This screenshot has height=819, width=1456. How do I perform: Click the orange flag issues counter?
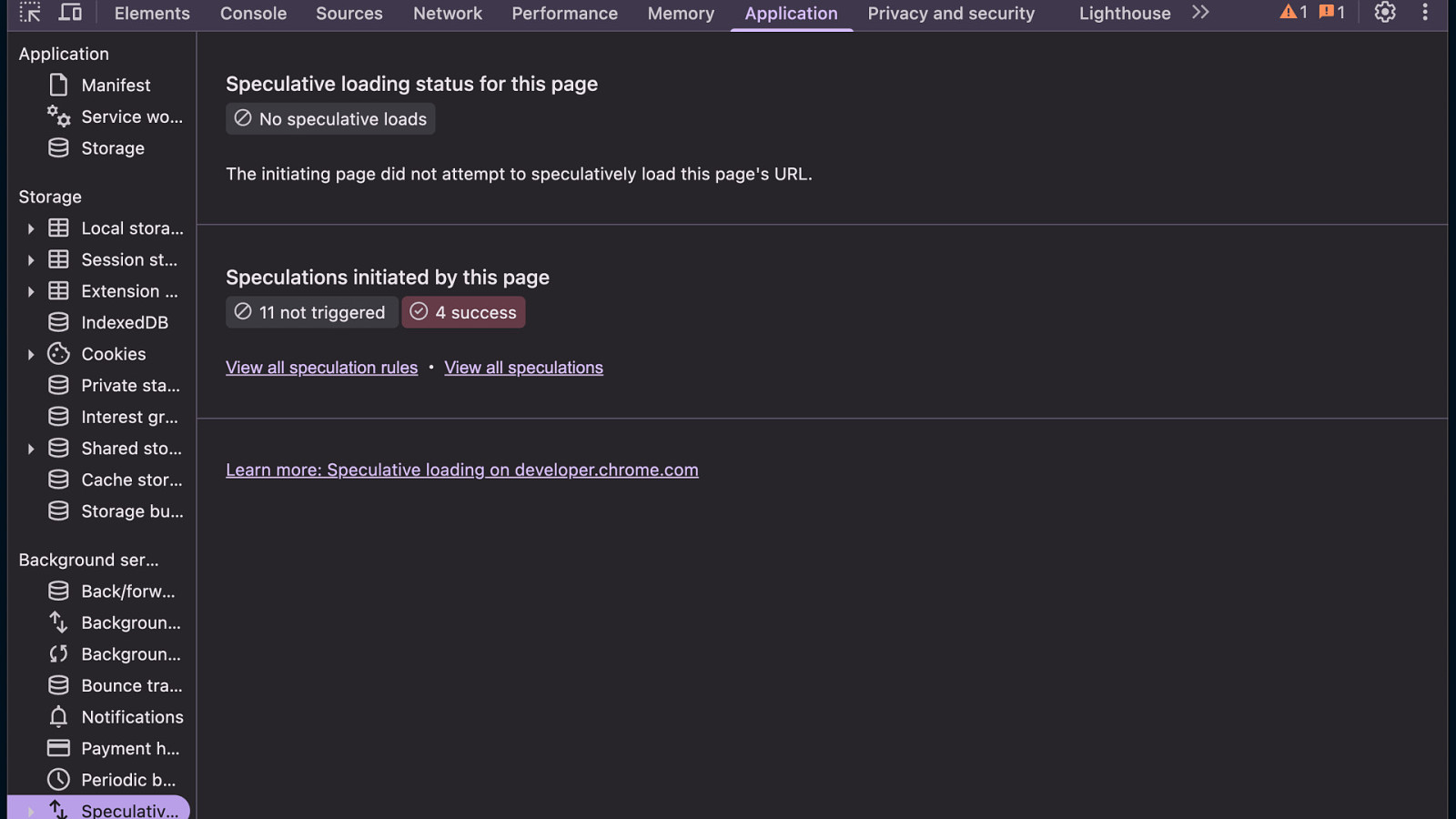click(1331, 13)
